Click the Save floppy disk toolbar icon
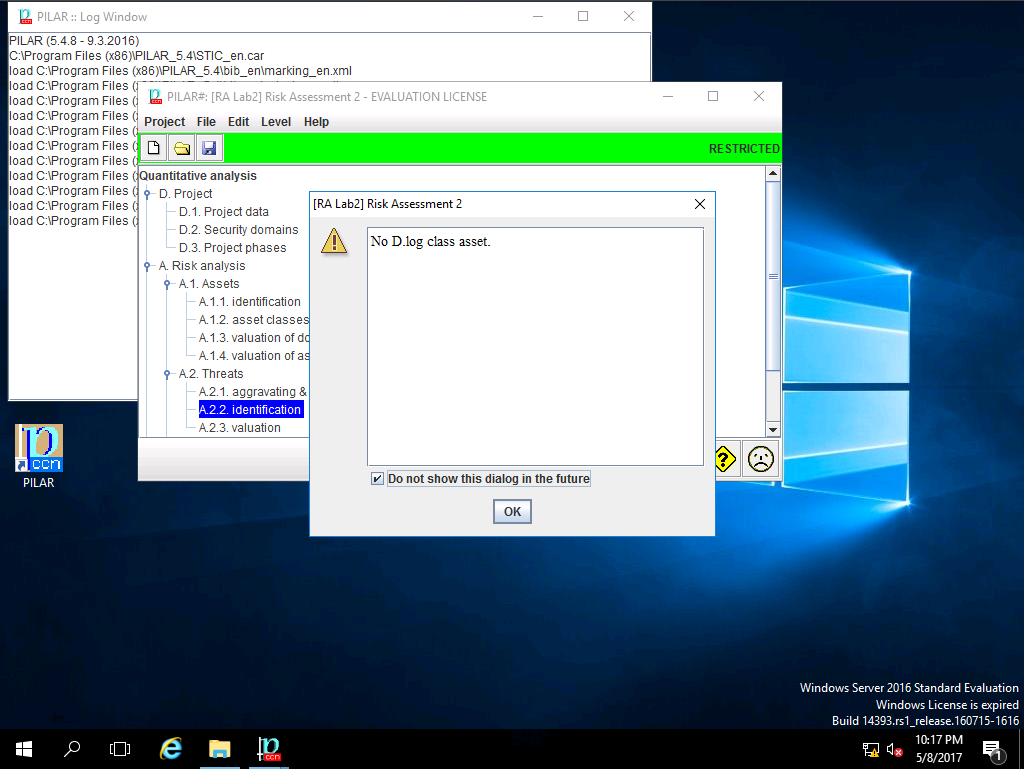This screenshot has width=1024, height=769. [209, 148]
